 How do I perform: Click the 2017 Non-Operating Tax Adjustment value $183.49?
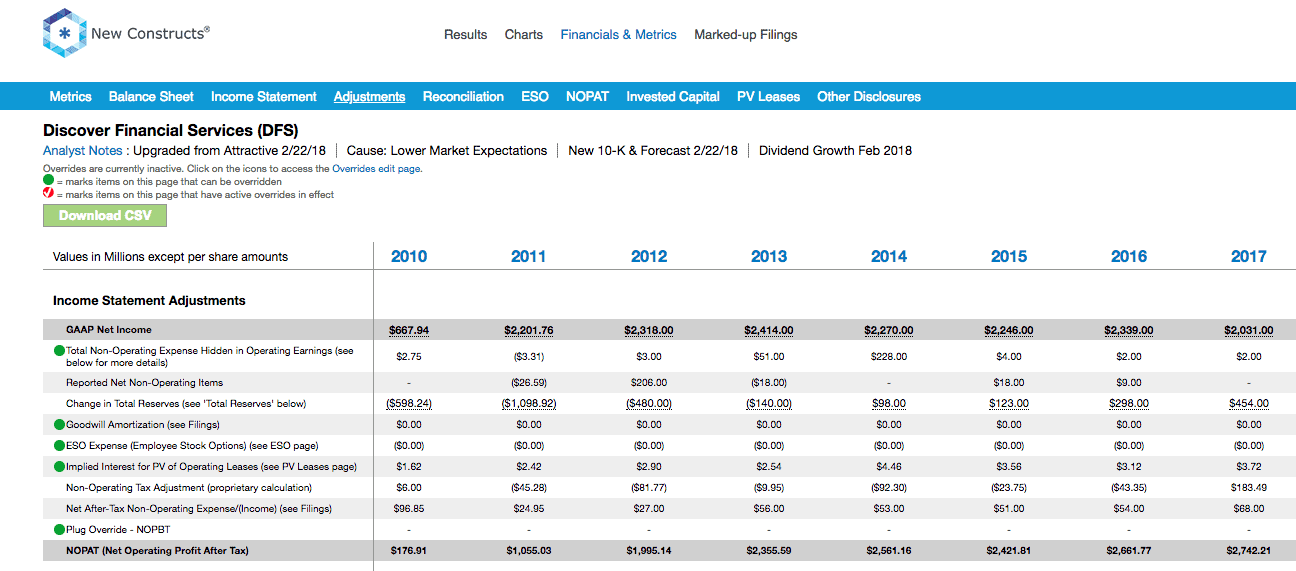(1249, 488)
